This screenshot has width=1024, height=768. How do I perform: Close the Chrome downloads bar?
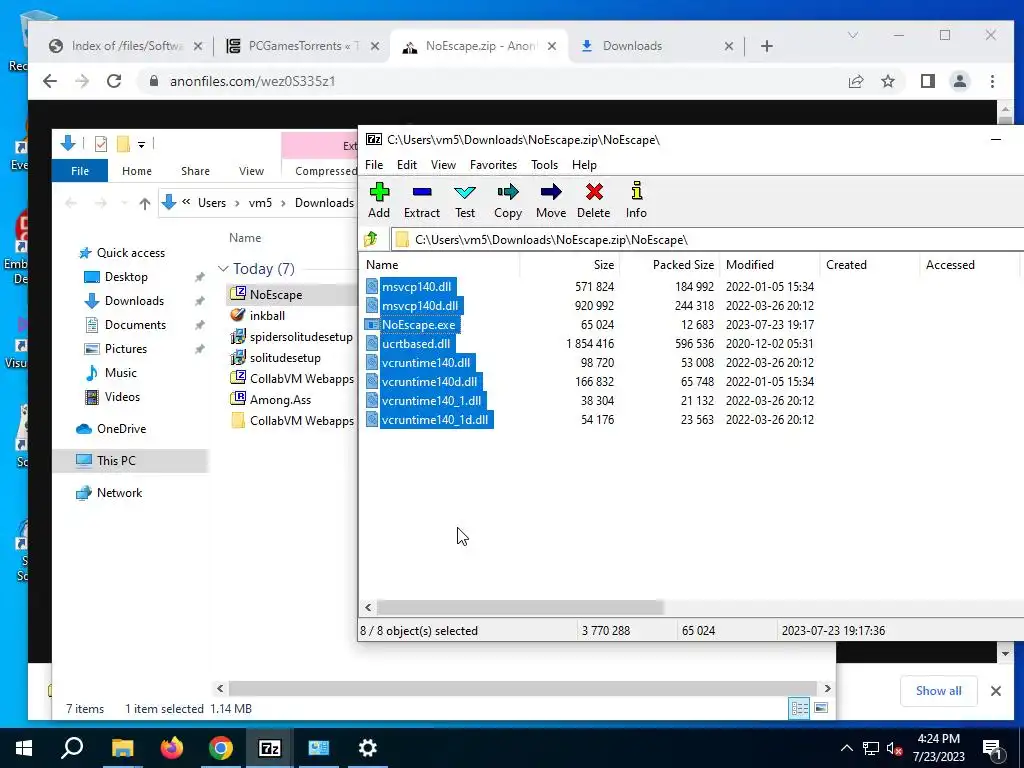pyautogui.click(x=996, y=690)
